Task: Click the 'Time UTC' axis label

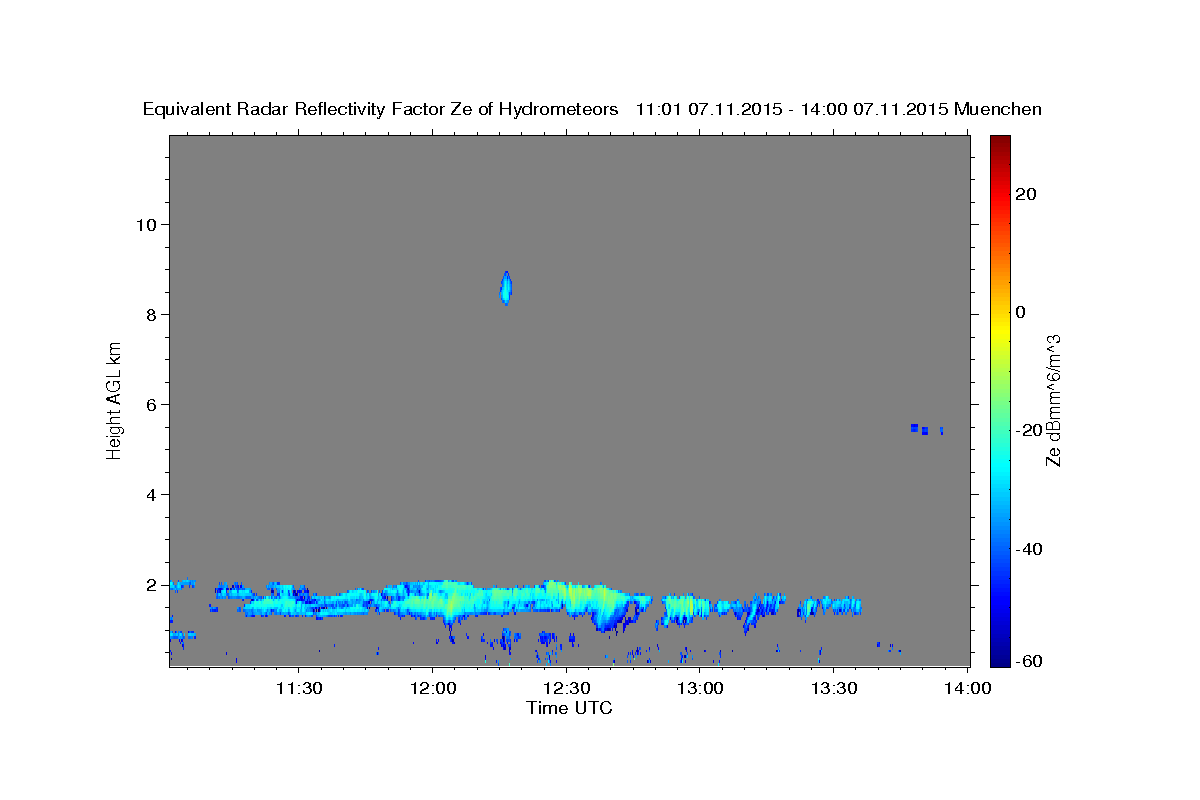Action: 569,708
